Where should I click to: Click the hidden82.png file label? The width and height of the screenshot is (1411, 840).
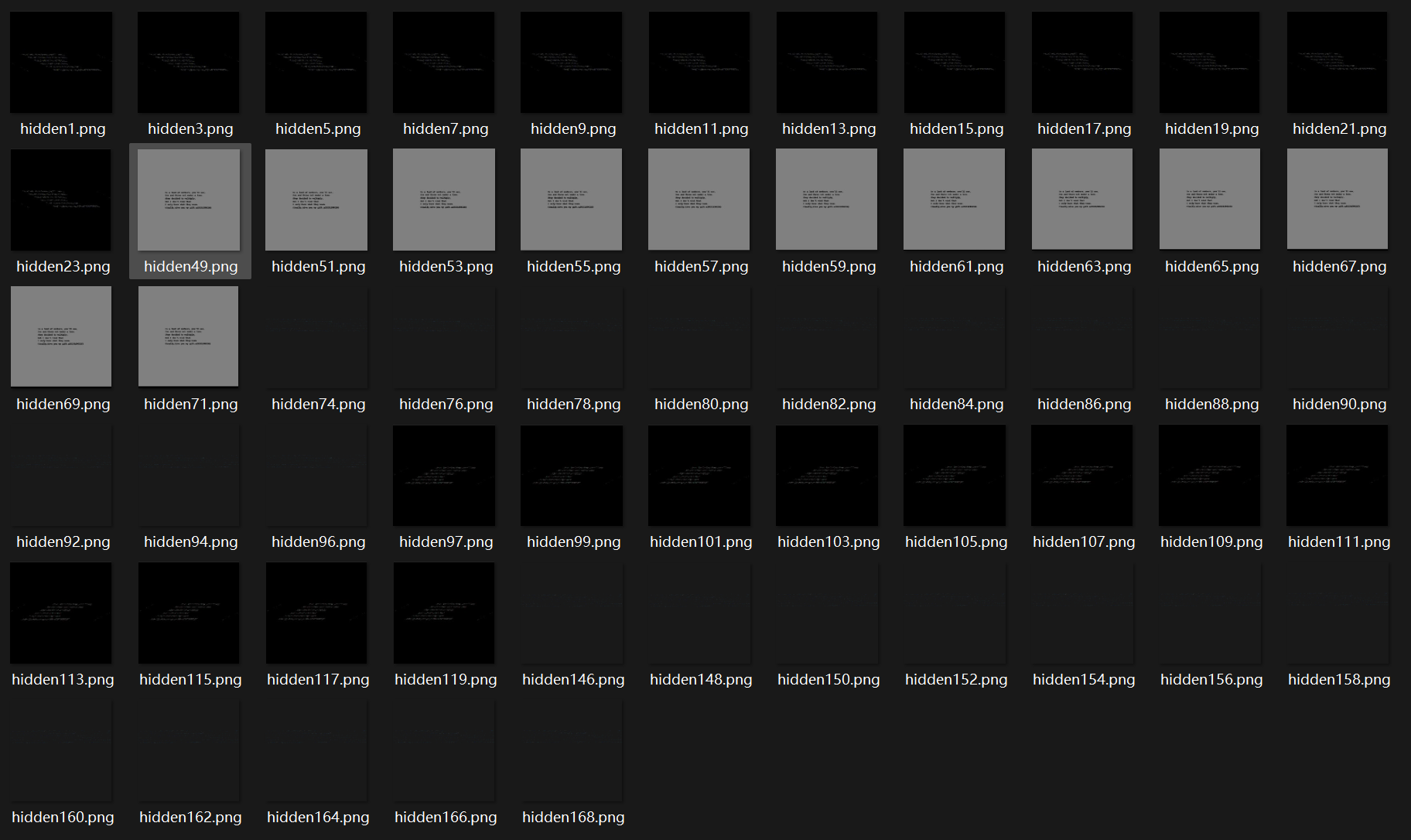[x=828, y=405]
